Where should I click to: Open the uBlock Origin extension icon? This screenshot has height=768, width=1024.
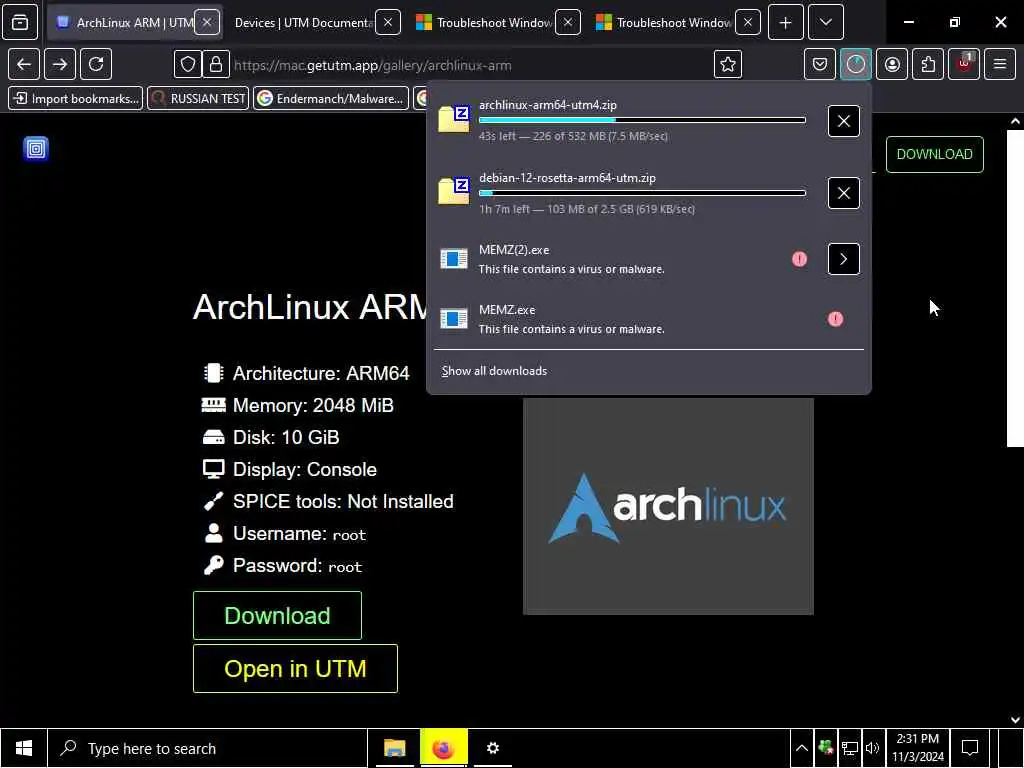coord(964,64)
